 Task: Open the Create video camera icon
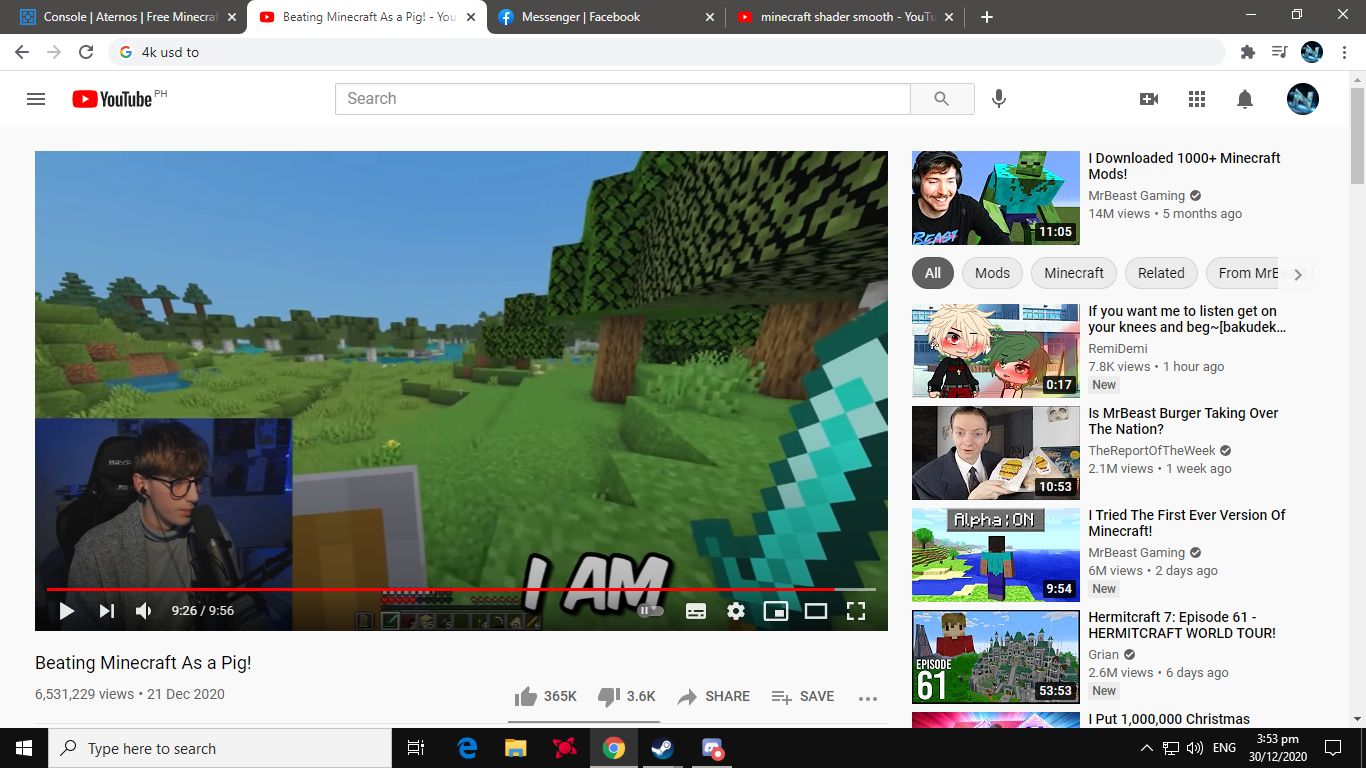click(x=1149, y=98)
